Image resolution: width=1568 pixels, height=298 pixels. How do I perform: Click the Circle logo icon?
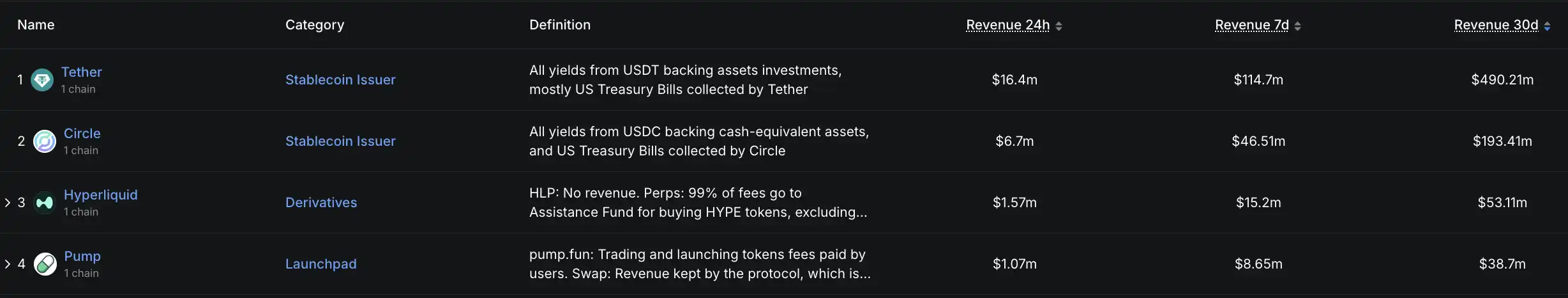45,141
